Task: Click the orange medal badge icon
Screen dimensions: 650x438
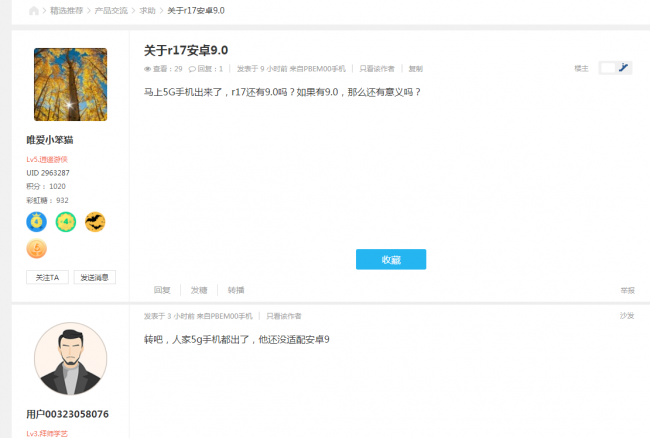Action: (x=37, y=249)
